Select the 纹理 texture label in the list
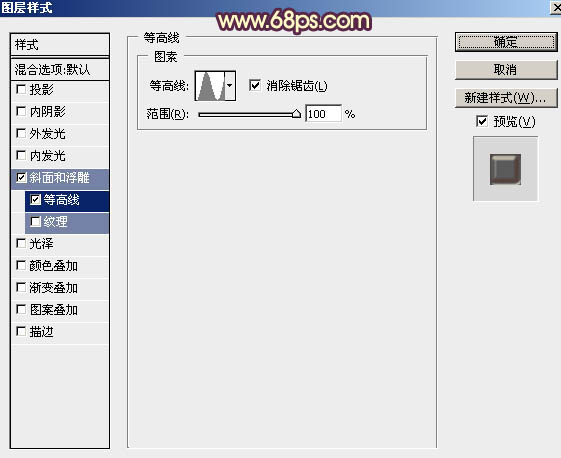Viewport: 561px width, 458px height. pos(55,222)
